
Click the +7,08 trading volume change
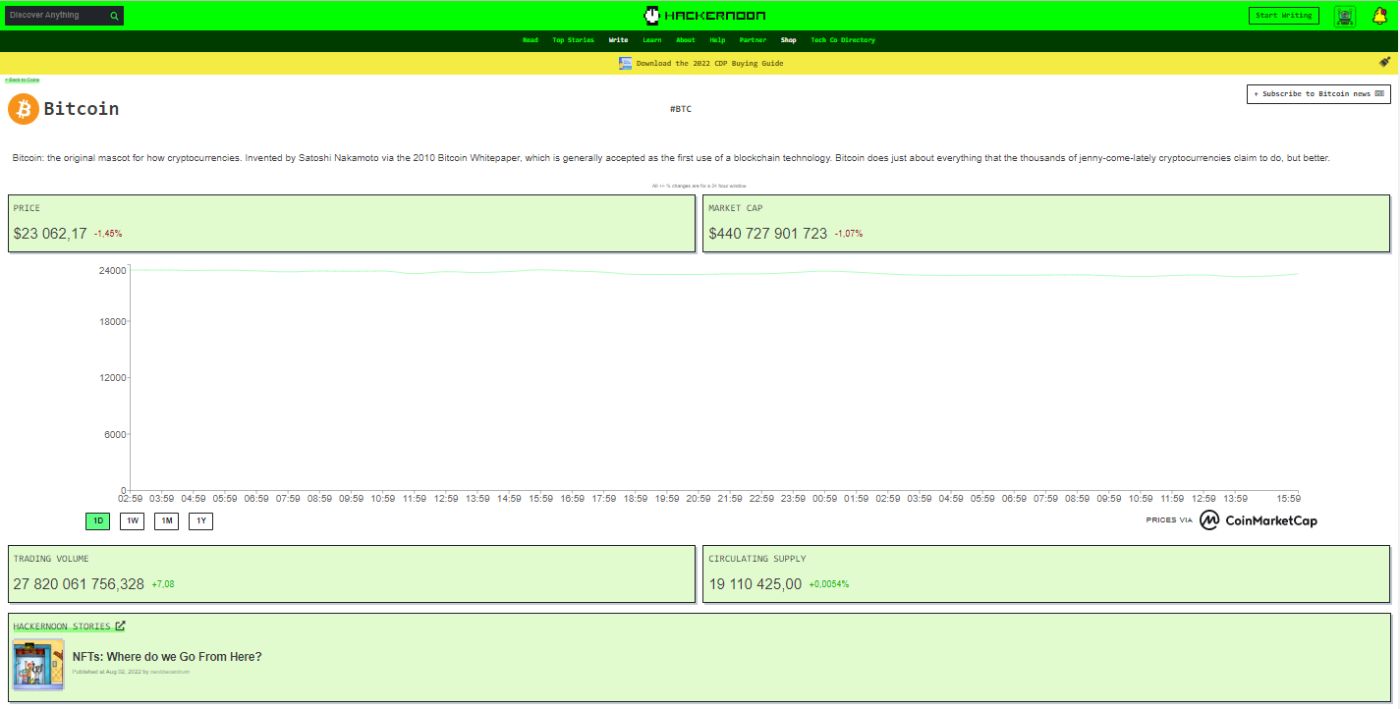point(163,584)
